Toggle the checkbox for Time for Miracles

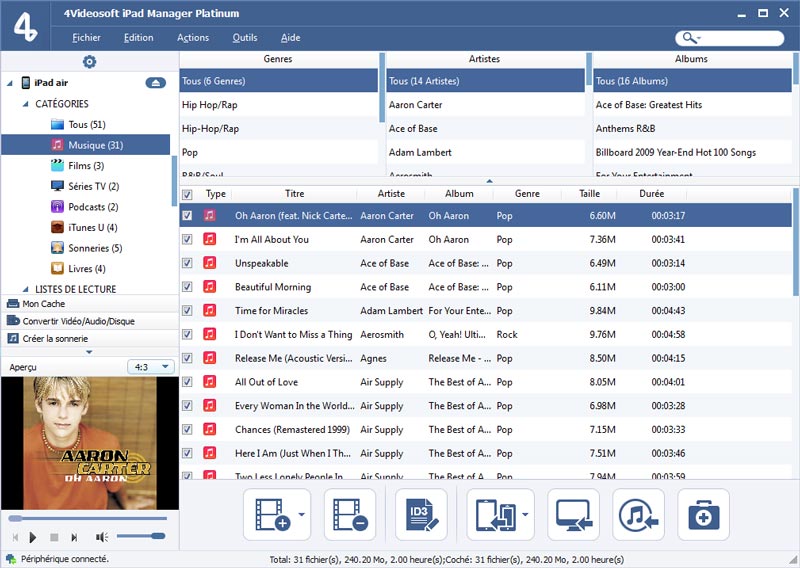pyautogui.click(x=187, y=311)
